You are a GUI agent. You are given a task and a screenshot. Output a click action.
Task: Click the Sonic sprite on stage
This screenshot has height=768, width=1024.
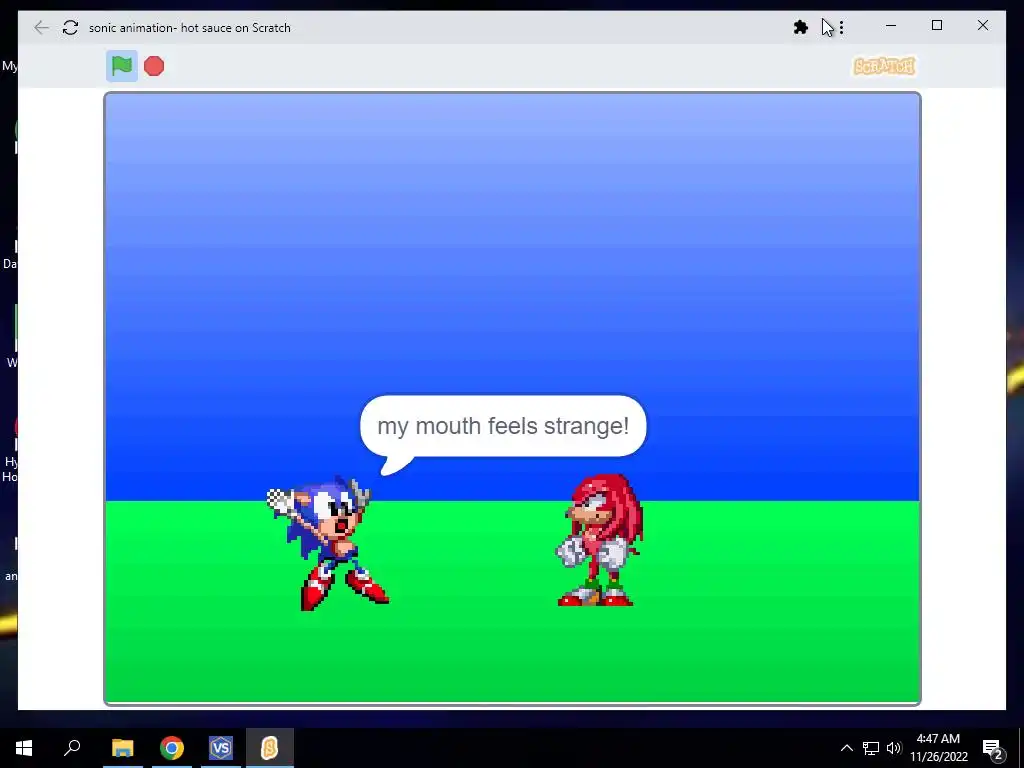[x=327, y=543]
